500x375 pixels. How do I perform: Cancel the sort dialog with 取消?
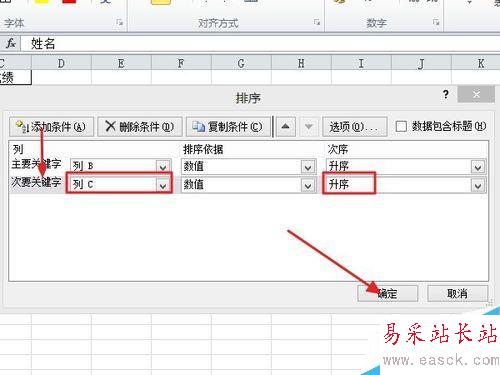tap(457, 294)
